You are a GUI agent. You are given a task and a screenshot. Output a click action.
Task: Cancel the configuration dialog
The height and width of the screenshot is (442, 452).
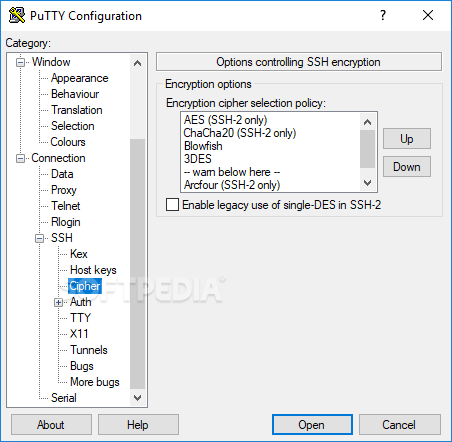[x=399, y=425]
